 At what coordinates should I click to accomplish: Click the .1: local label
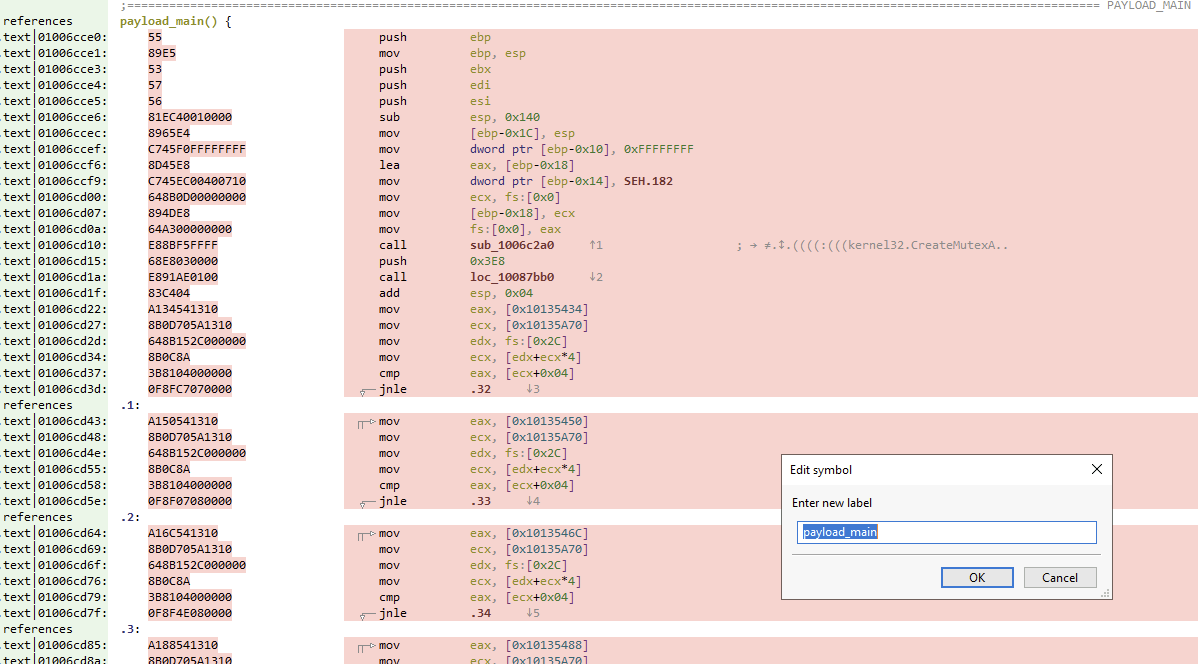coord(131,405)
